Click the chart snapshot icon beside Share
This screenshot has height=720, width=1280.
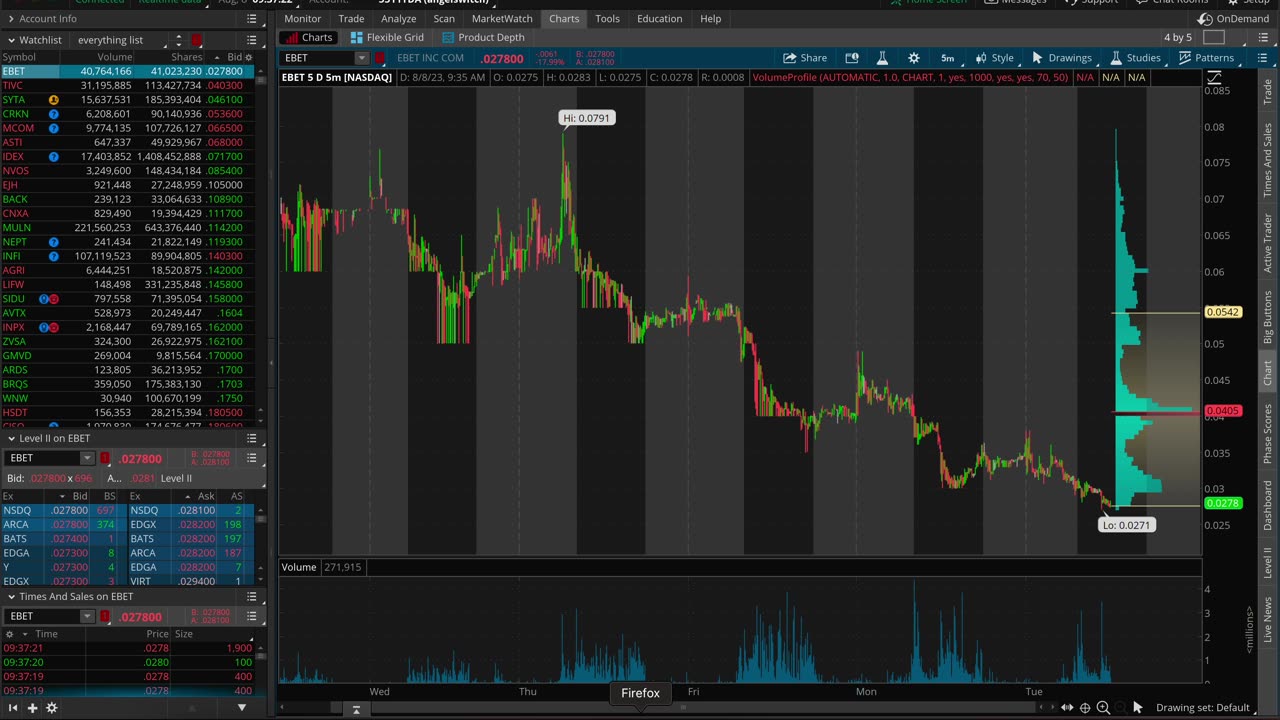852,58
